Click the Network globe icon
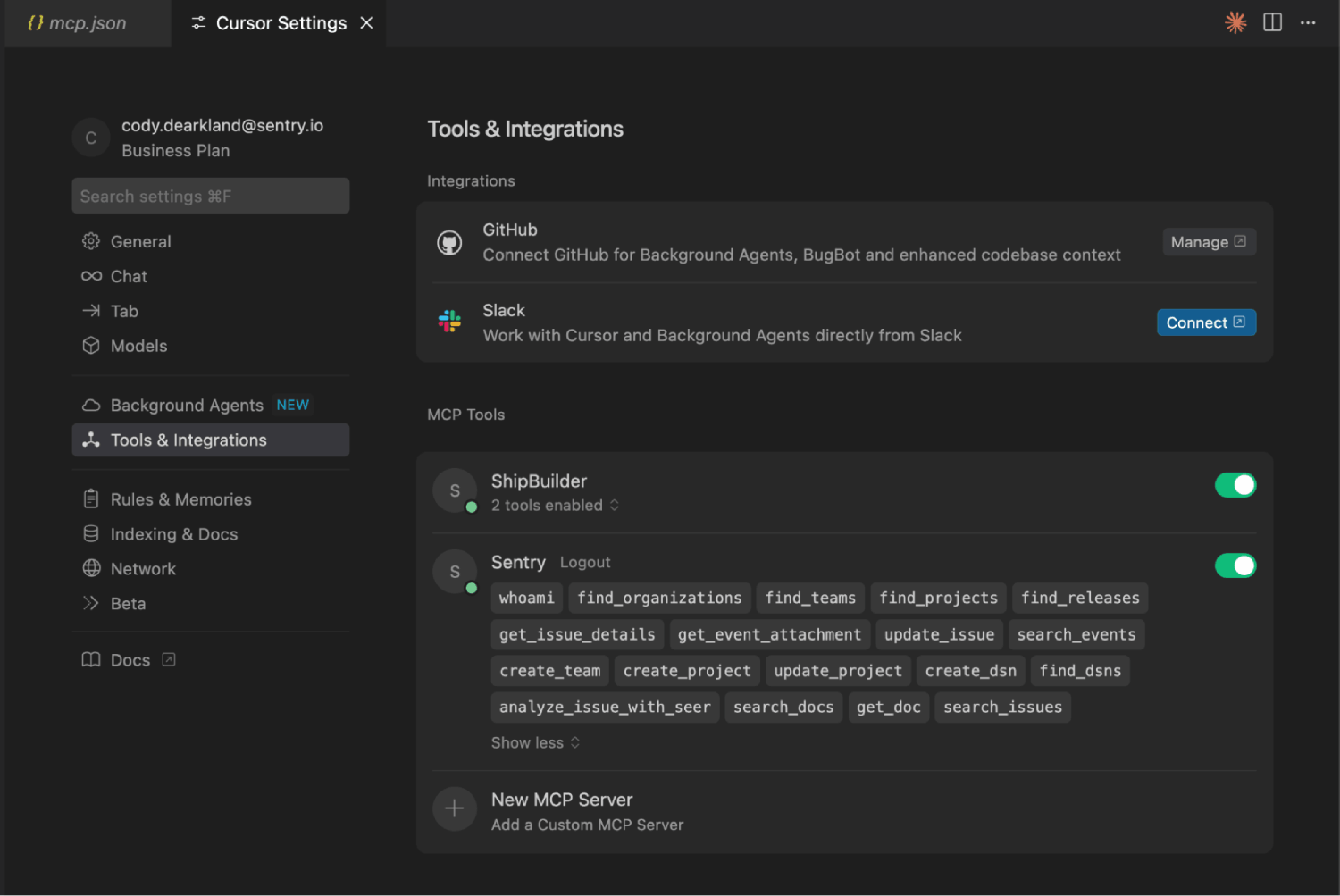 click(x=92, y=568)
